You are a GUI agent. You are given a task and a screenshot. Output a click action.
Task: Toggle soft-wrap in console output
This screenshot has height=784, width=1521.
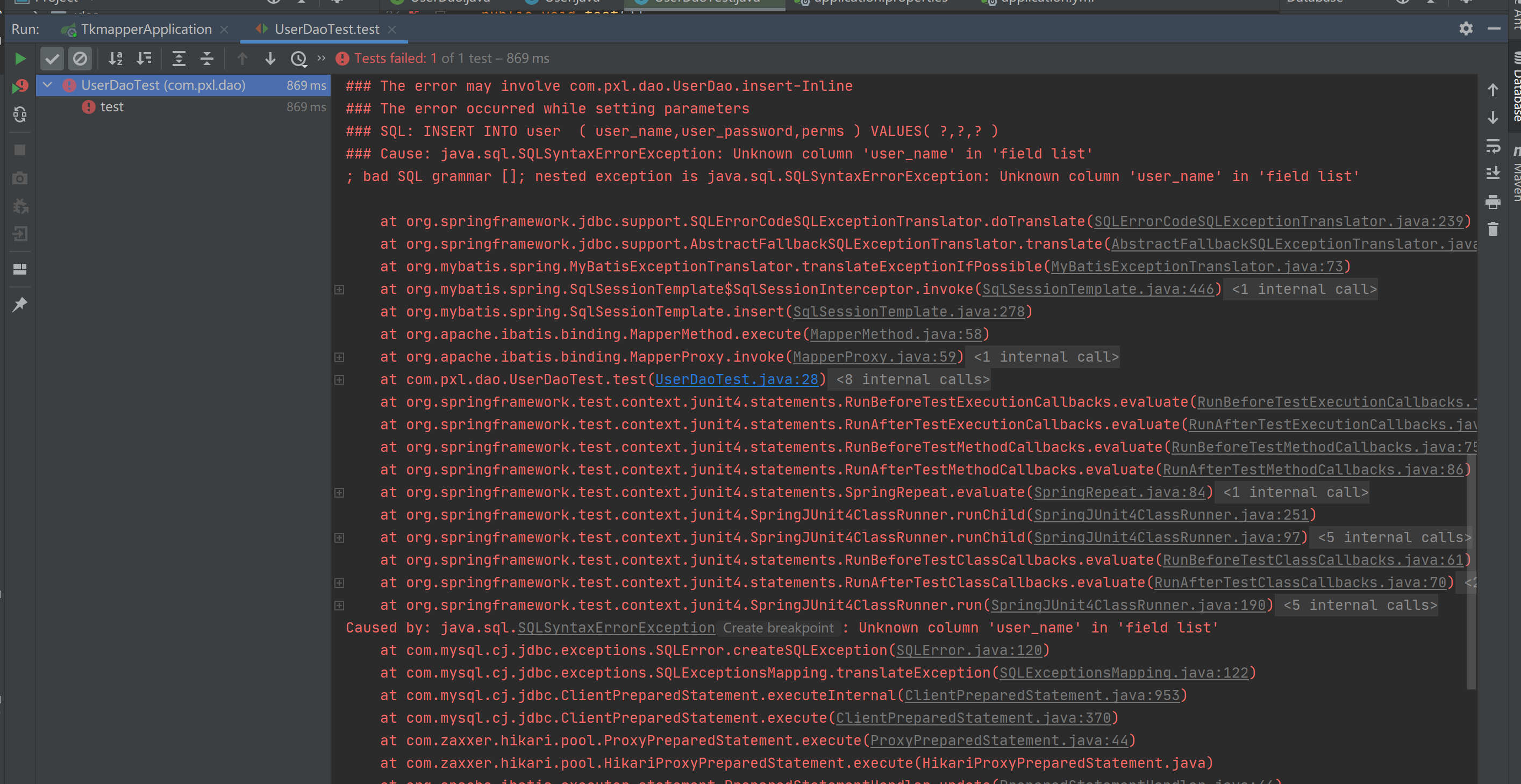[1493, 146]
